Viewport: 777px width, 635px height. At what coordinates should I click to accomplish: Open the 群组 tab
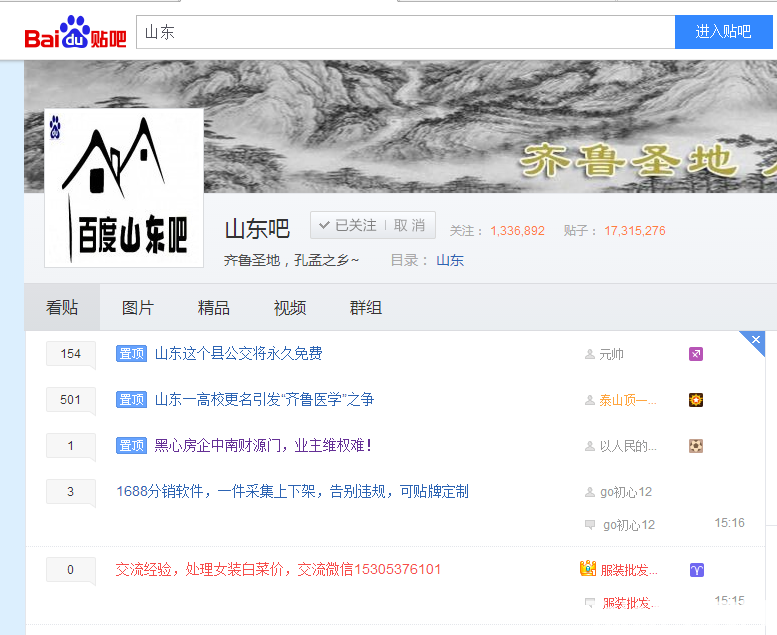coord(366,307)
